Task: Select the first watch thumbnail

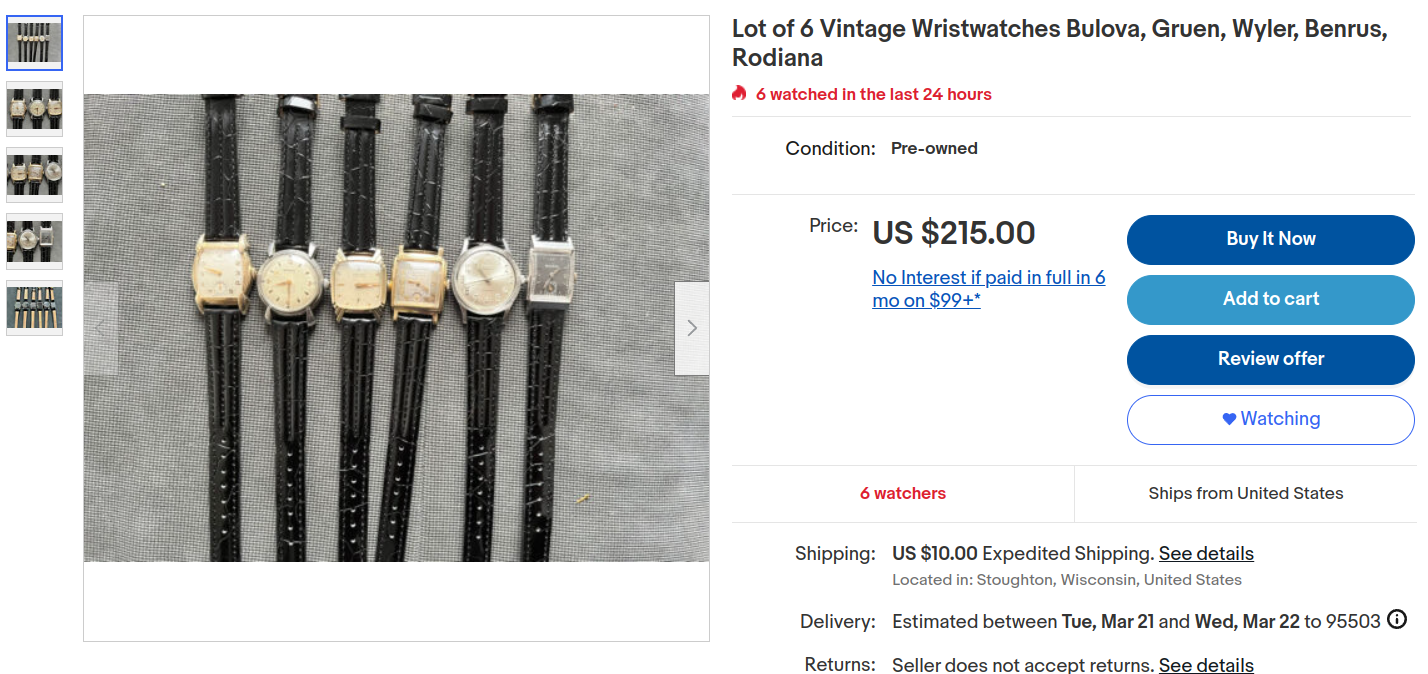Action: pos(35,43)
